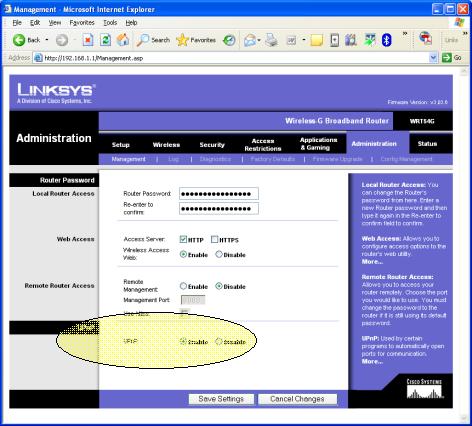
Task: Toggle the HTTP access server checkbox
Action: [183, 239]
